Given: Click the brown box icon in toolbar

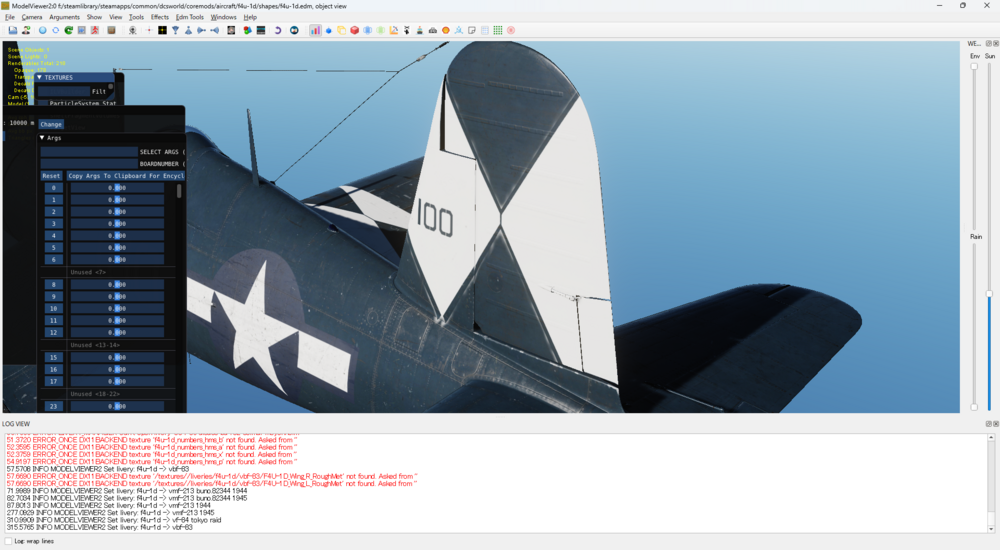Looking at the screenshot, I should (x=112, y=30).
